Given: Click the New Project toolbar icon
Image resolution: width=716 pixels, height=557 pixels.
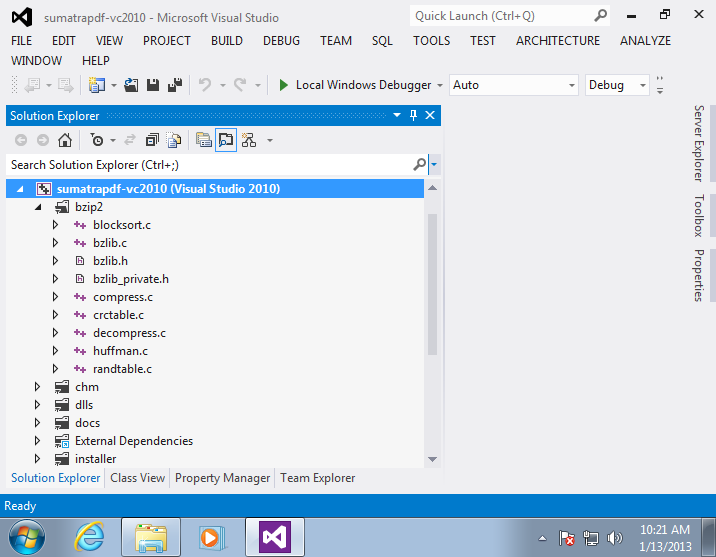Looking at the screenshot, I should tap(96, 85).
